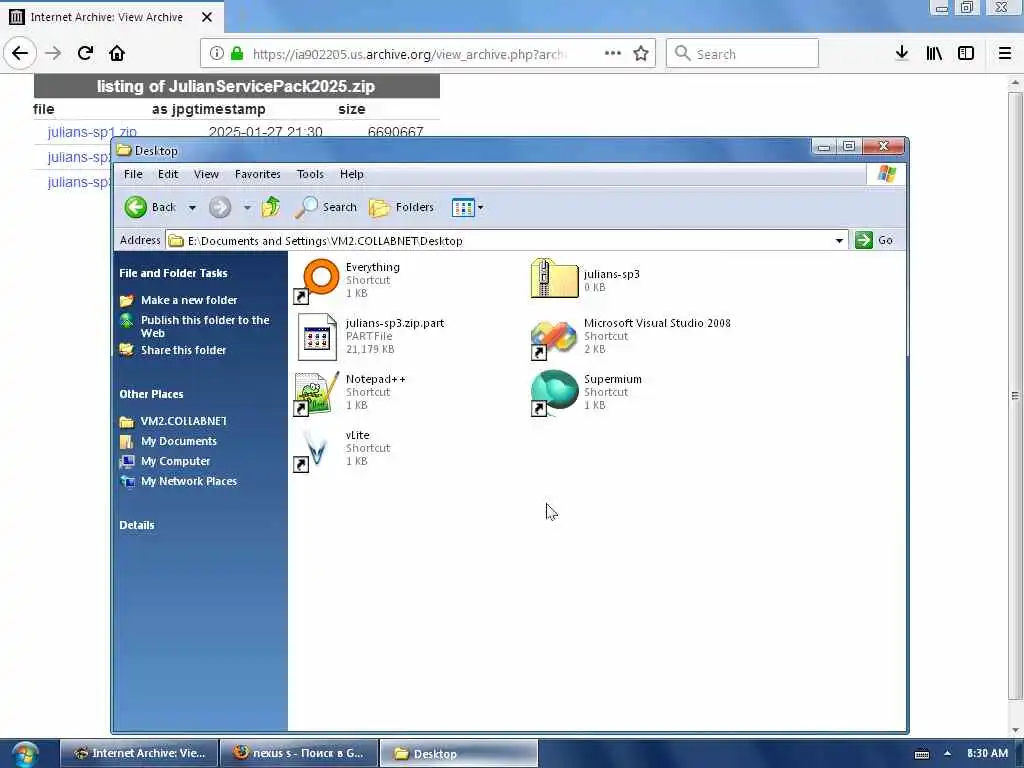Select Supermium shortcut icon
The height and width of the screenshot is (768, 1024).
554,392
